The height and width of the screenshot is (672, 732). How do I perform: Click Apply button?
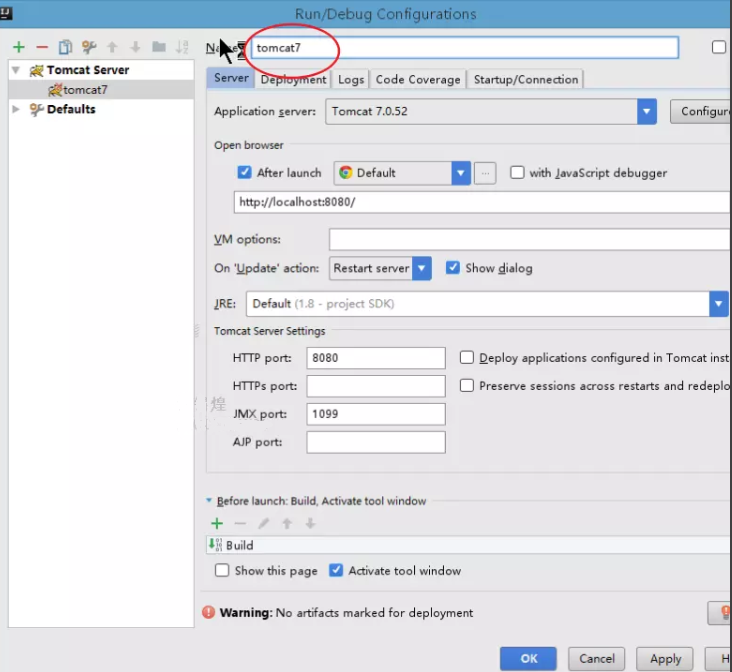tap(665, 658)
